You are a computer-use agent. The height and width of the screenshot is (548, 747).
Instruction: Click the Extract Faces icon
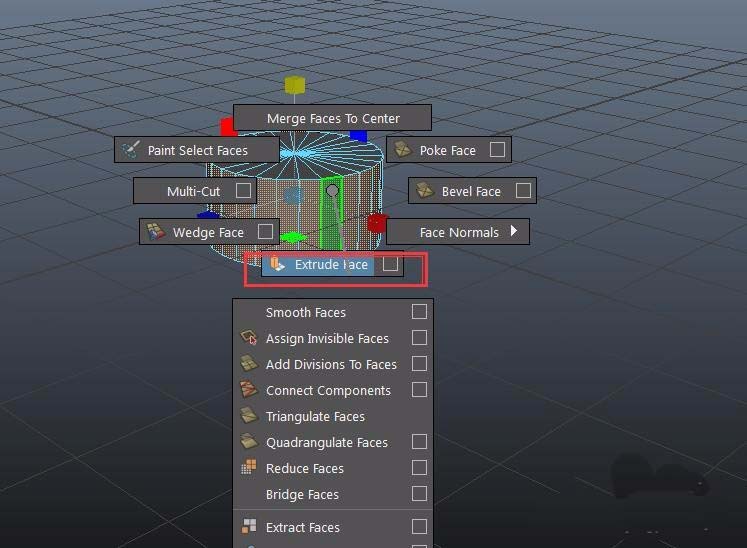coord(249,527)
